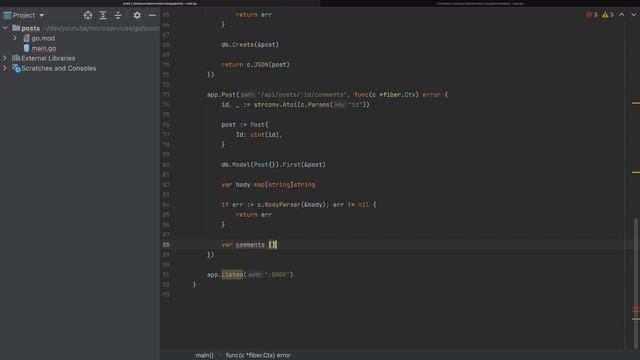
Task: Click line number 88 in gutter
Action: click(166, 244)
